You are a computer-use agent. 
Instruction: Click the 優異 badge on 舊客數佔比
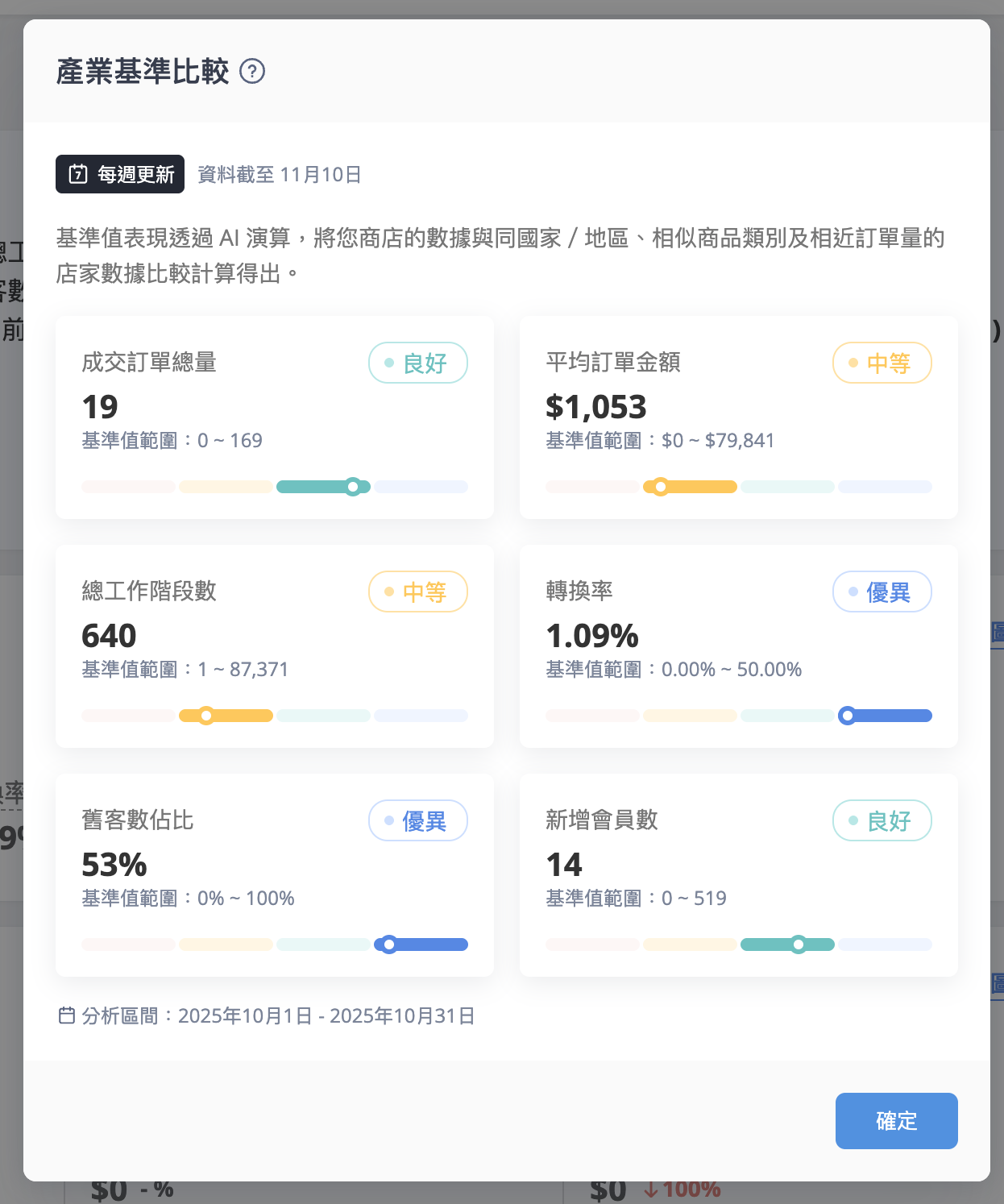[418, 820]
